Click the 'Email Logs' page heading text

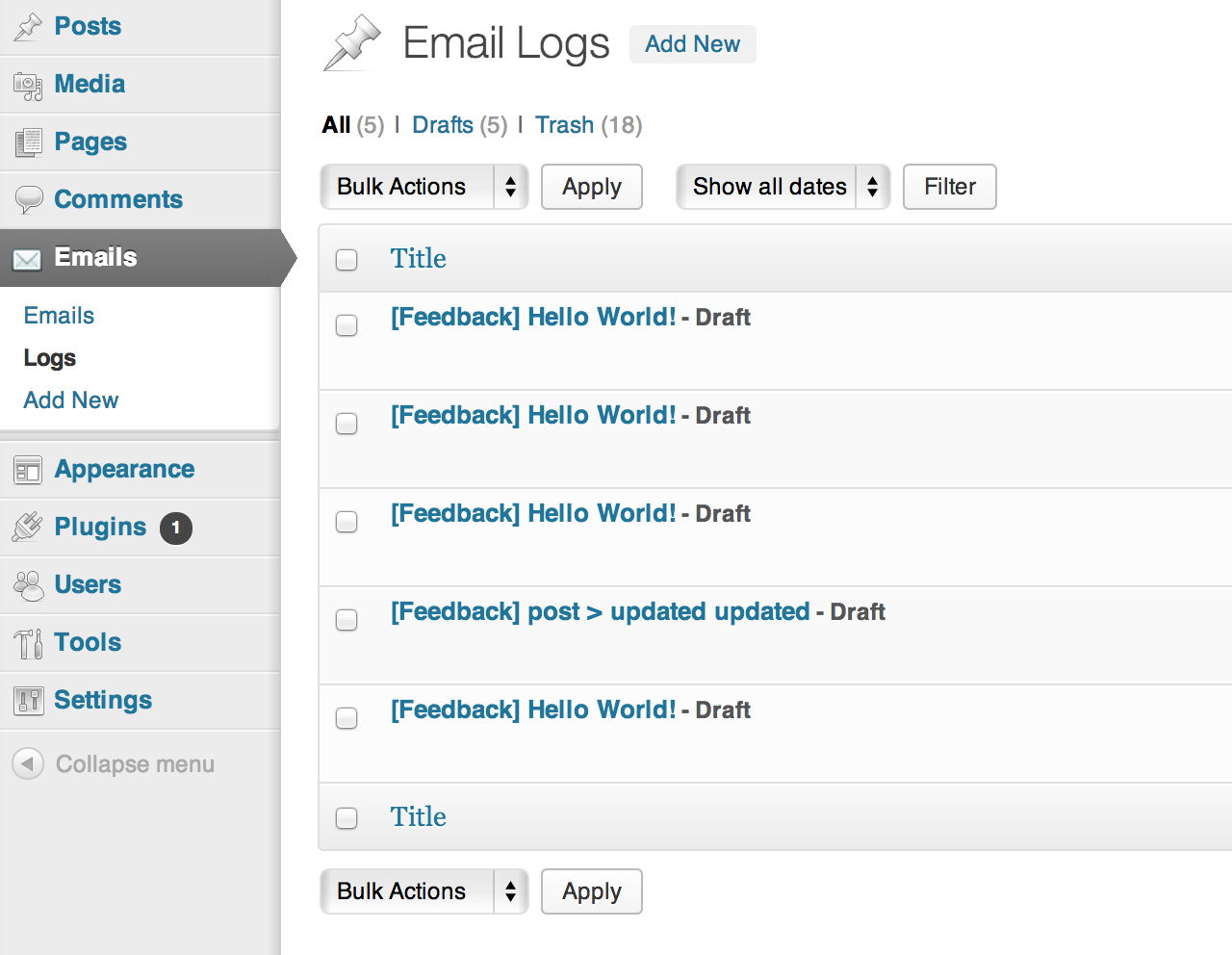click(x=506, y=44)
